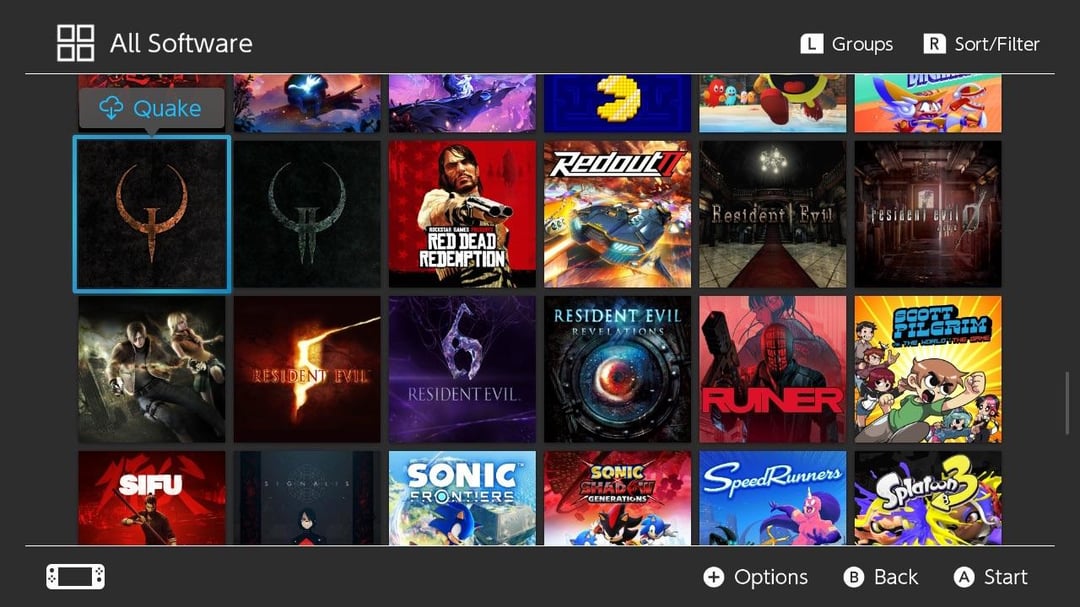Click the Back button

tap(881, 577)
